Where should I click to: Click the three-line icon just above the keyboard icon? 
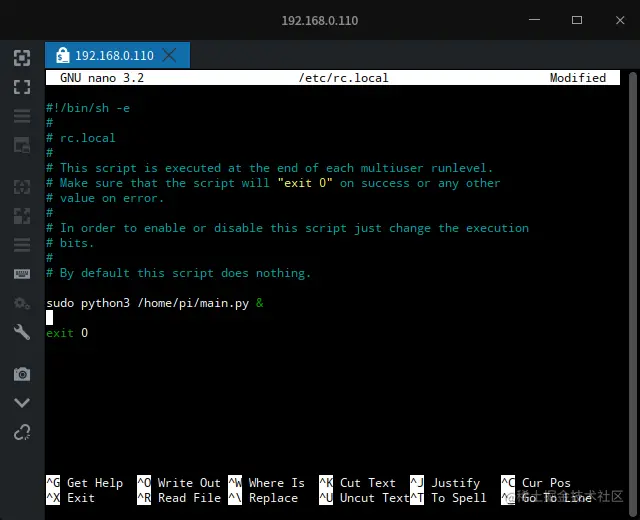pos(22,245)
